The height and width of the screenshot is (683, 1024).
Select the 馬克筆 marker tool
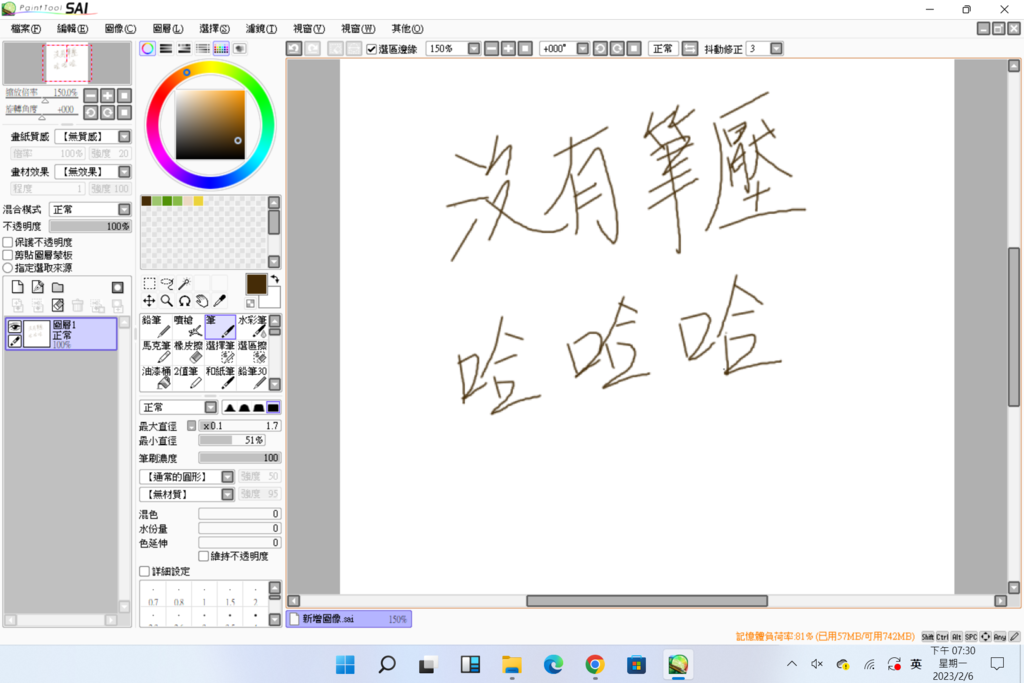click(x=156, y=352)
